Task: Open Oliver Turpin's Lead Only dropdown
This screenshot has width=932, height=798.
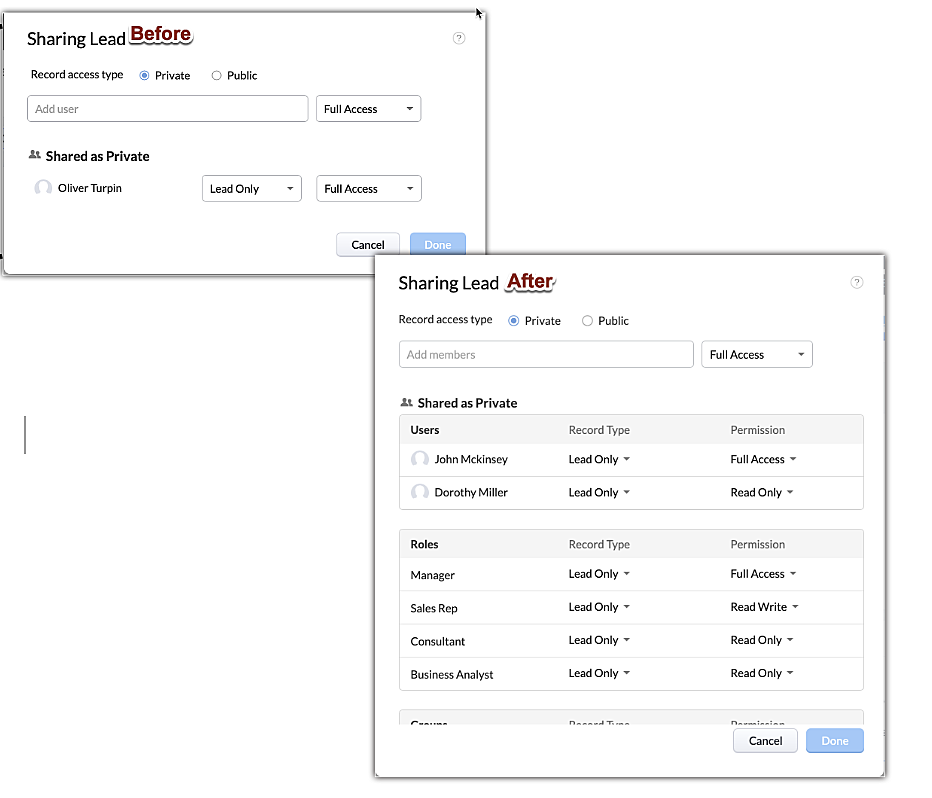Action: [x=251, y=189]
